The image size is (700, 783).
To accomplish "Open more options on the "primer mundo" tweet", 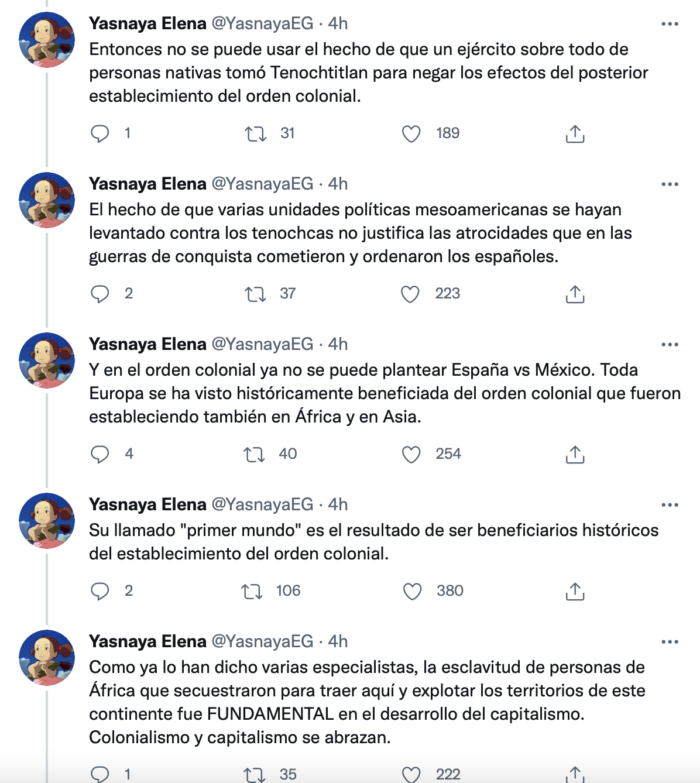I will [670, 504].
